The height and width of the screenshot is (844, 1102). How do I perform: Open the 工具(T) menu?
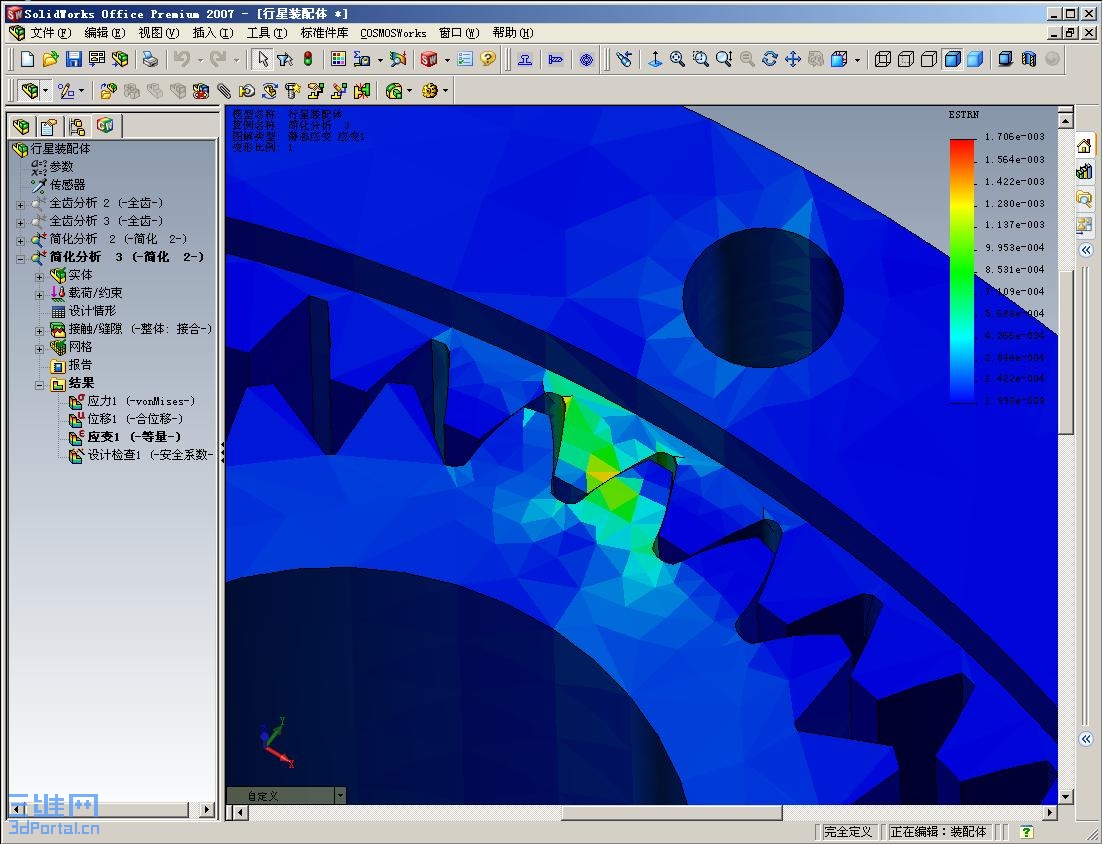(x=266, y=33)
